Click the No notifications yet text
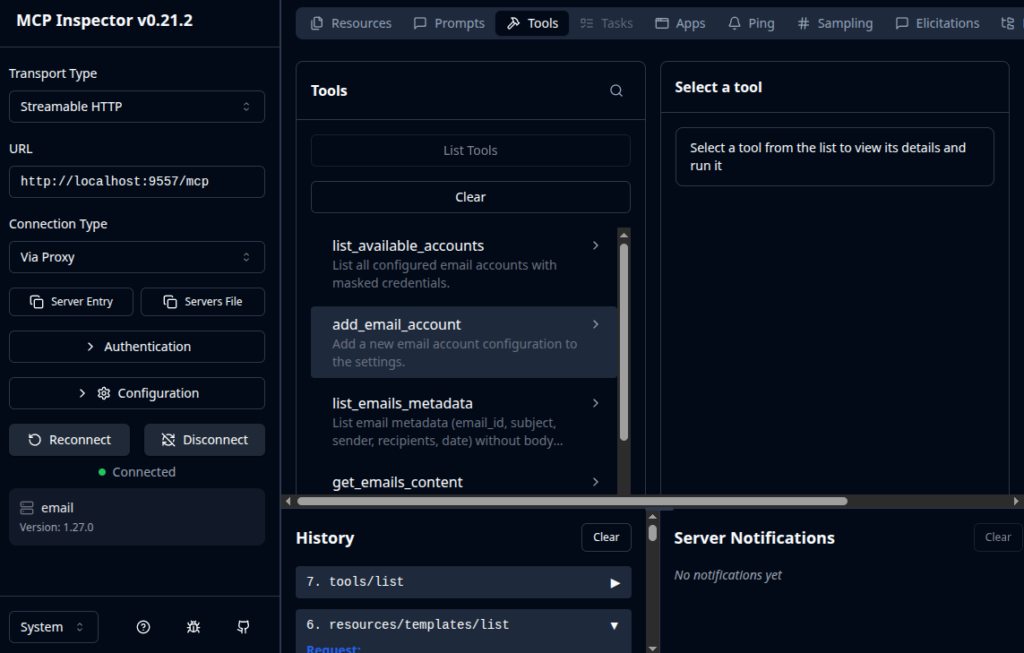The image size is (1024, 653). [728, 575]
